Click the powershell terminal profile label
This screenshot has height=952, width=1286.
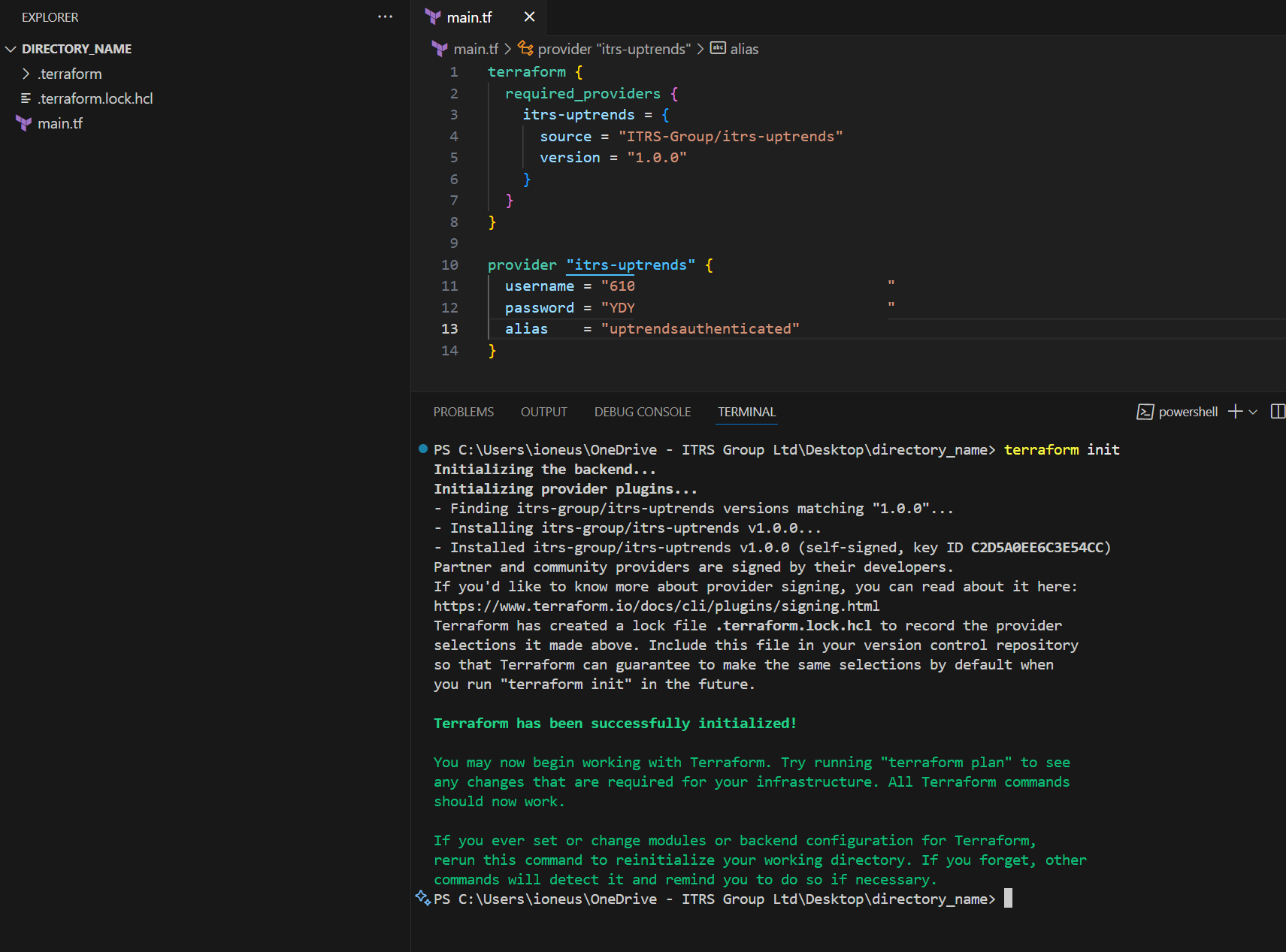coord(1188,412)
